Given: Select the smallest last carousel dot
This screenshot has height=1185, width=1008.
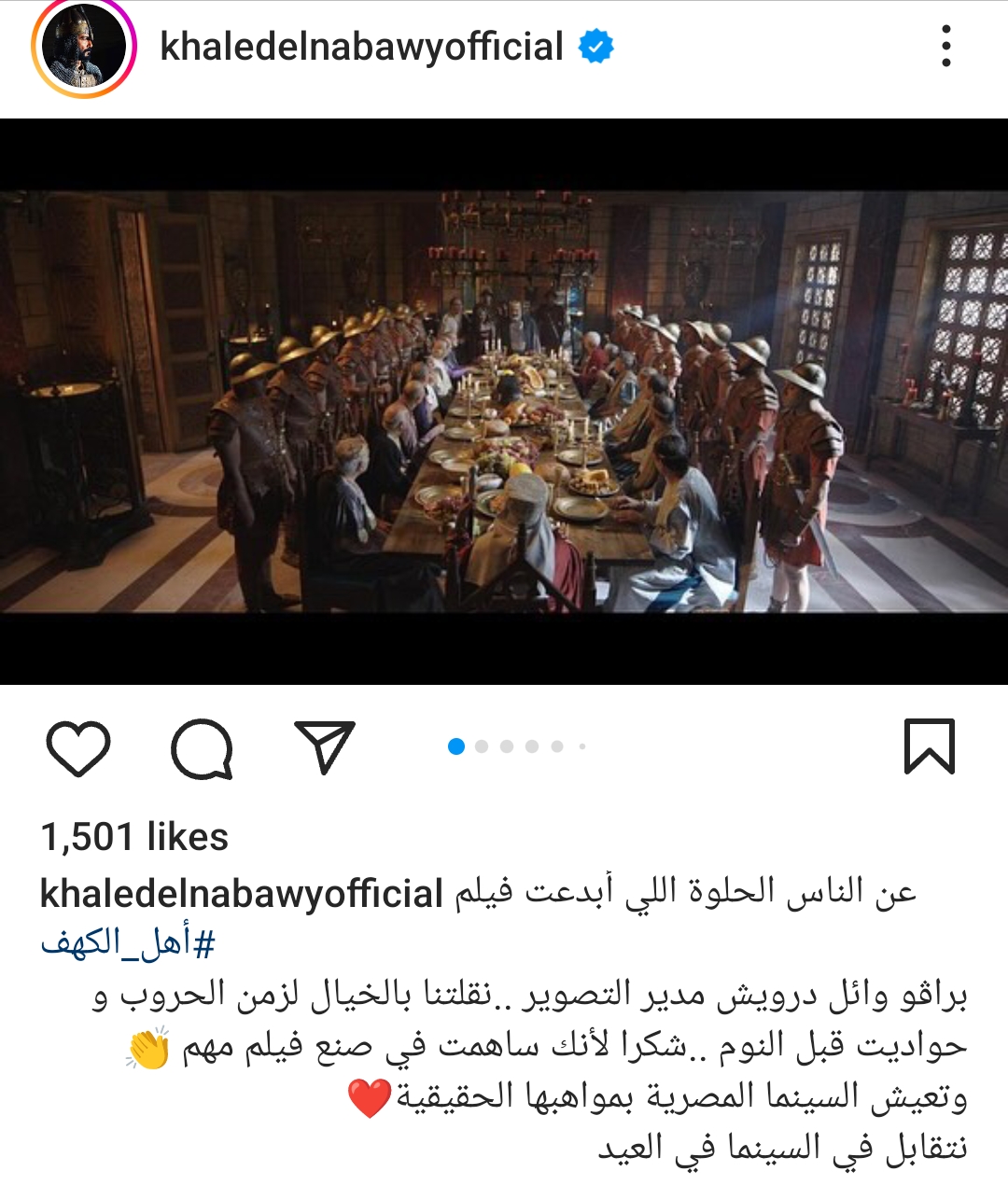Looking at the screenshot, I should click(582, 746).
